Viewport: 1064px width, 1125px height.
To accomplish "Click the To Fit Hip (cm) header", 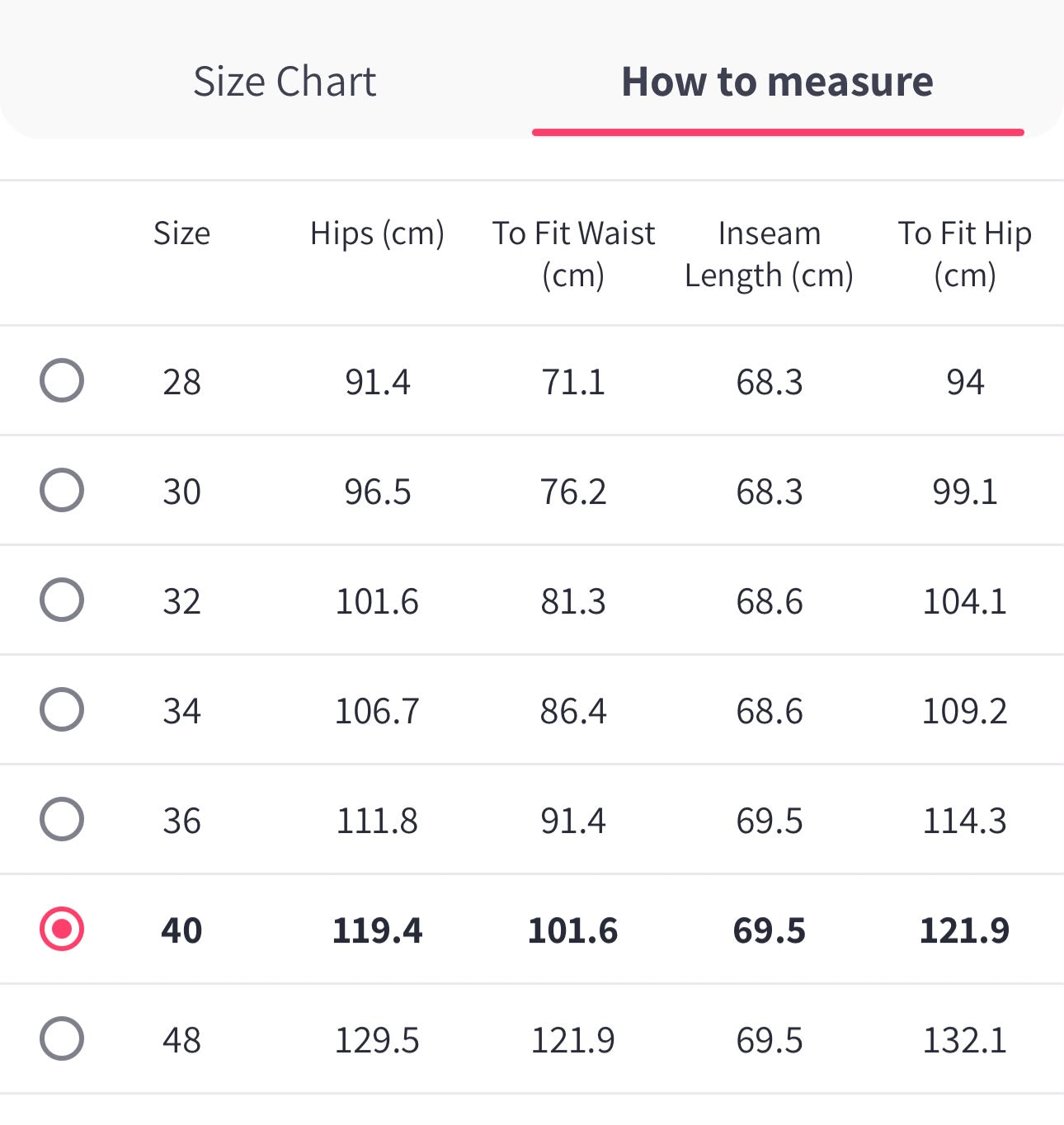I will [x=964, y=254].
